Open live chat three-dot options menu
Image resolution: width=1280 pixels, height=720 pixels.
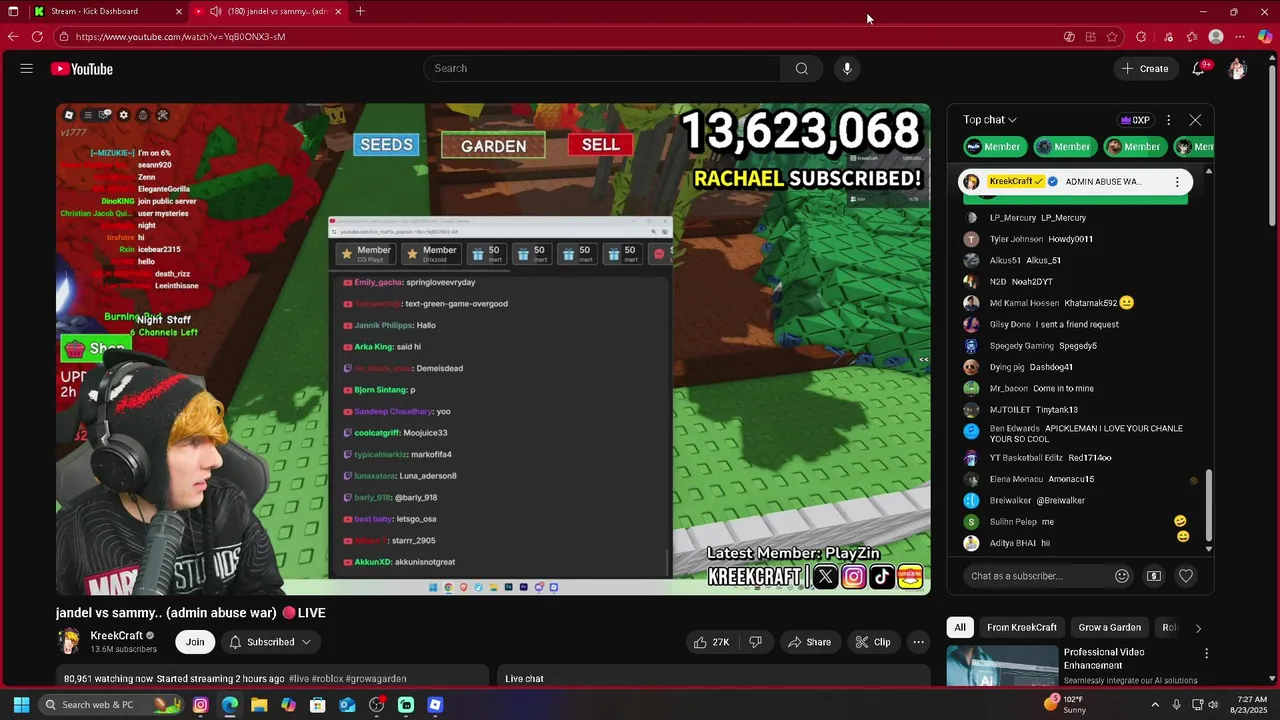1168,120
